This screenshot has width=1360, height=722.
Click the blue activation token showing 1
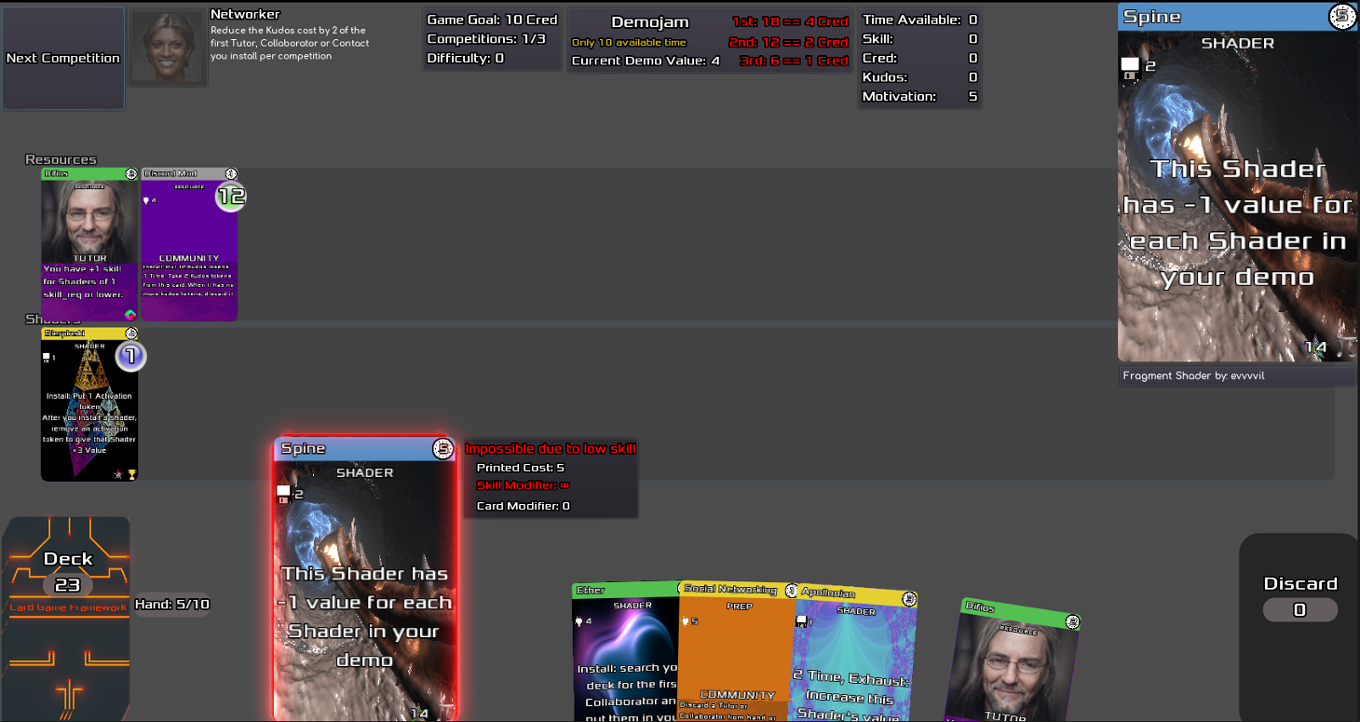(x=131, y=356)
